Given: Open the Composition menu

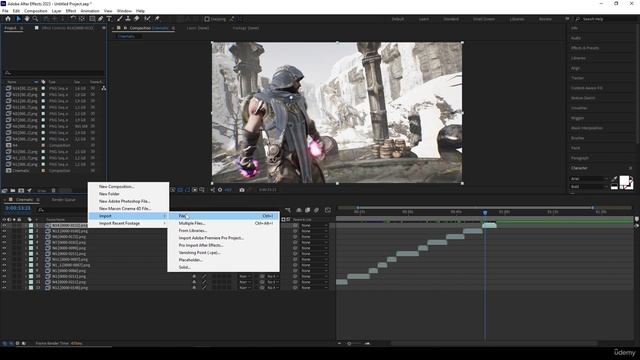Looking at the screenshot, I should pyautogui.click(x=36, y=11).
